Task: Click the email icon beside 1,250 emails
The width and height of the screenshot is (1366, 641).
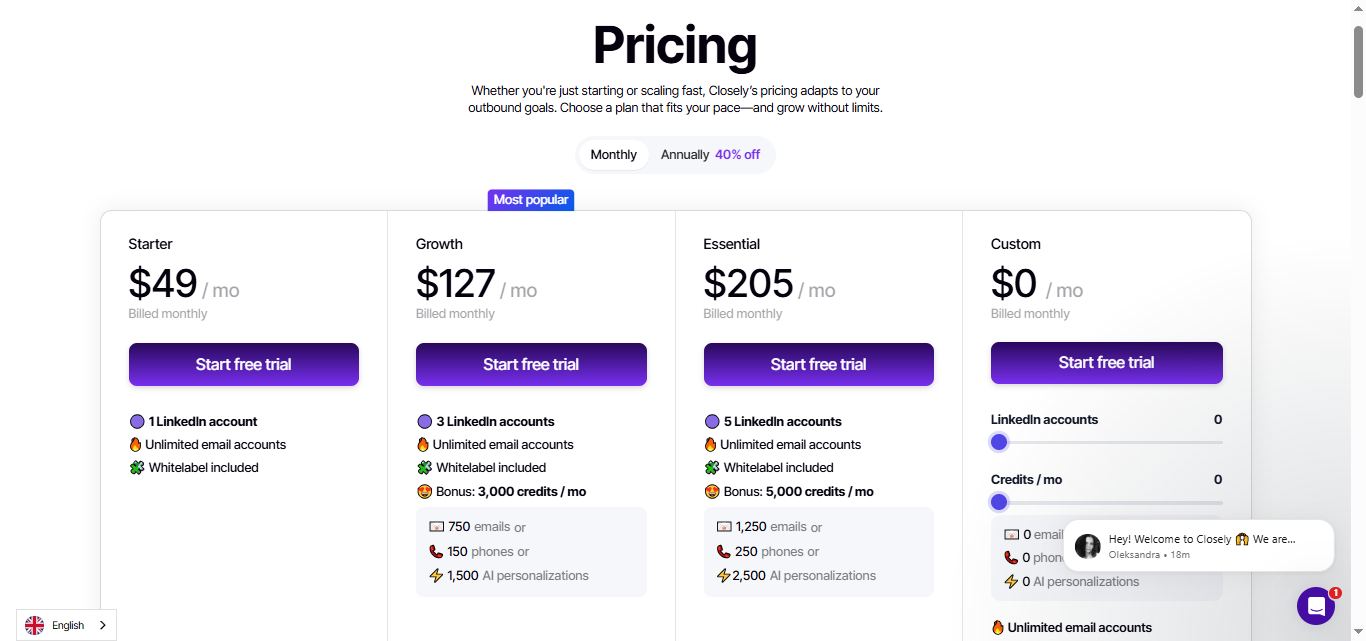Action: point(724,526)
